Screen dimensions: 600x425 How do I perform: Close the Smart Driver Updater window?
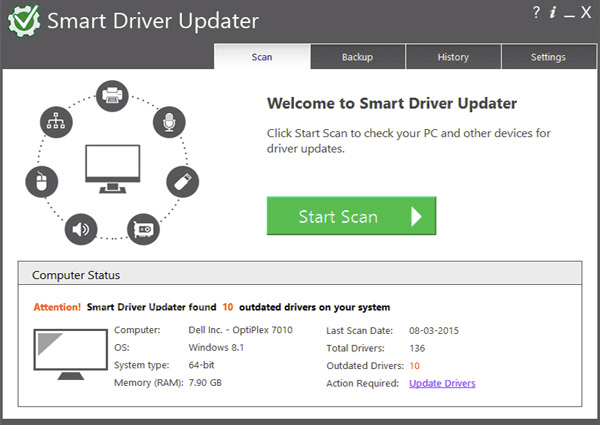click(x=586, y=13)
